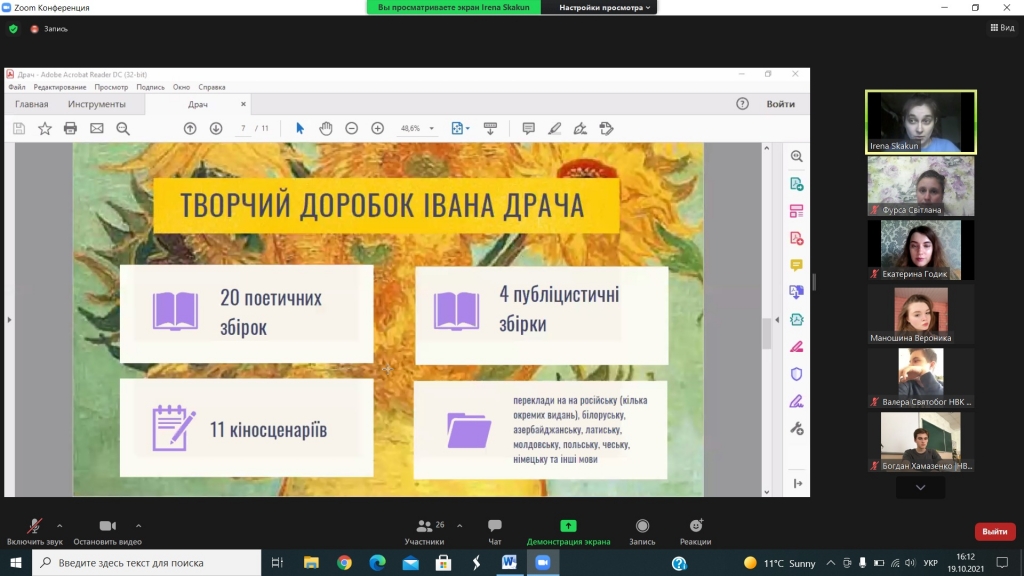Open the sign document tool
The width and height of the screenshot is (1024, 576).
click(x=580, y=129)
